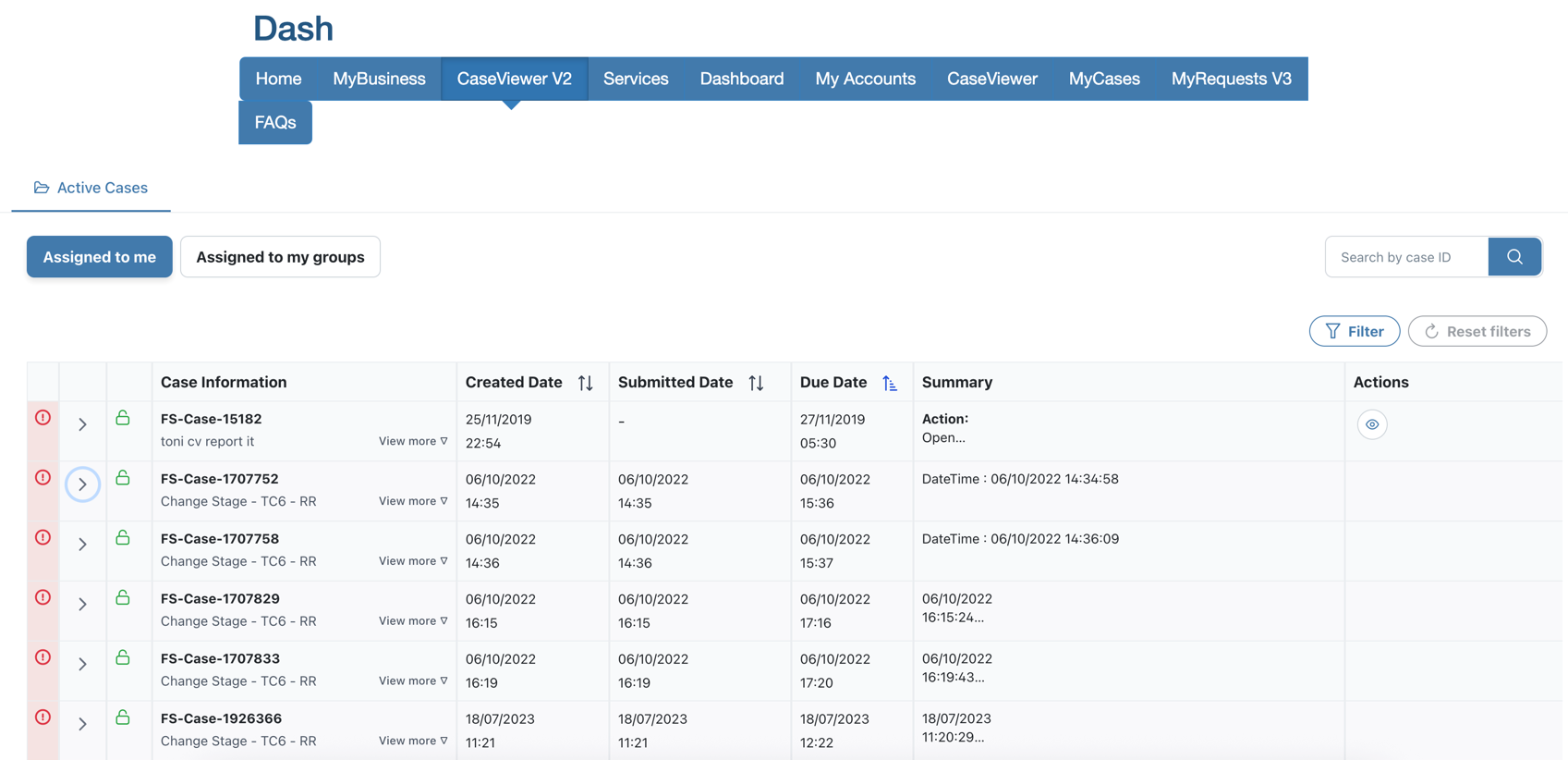Open the Home menu item
Screen dimensions: 1568x760
coord(278,79)
